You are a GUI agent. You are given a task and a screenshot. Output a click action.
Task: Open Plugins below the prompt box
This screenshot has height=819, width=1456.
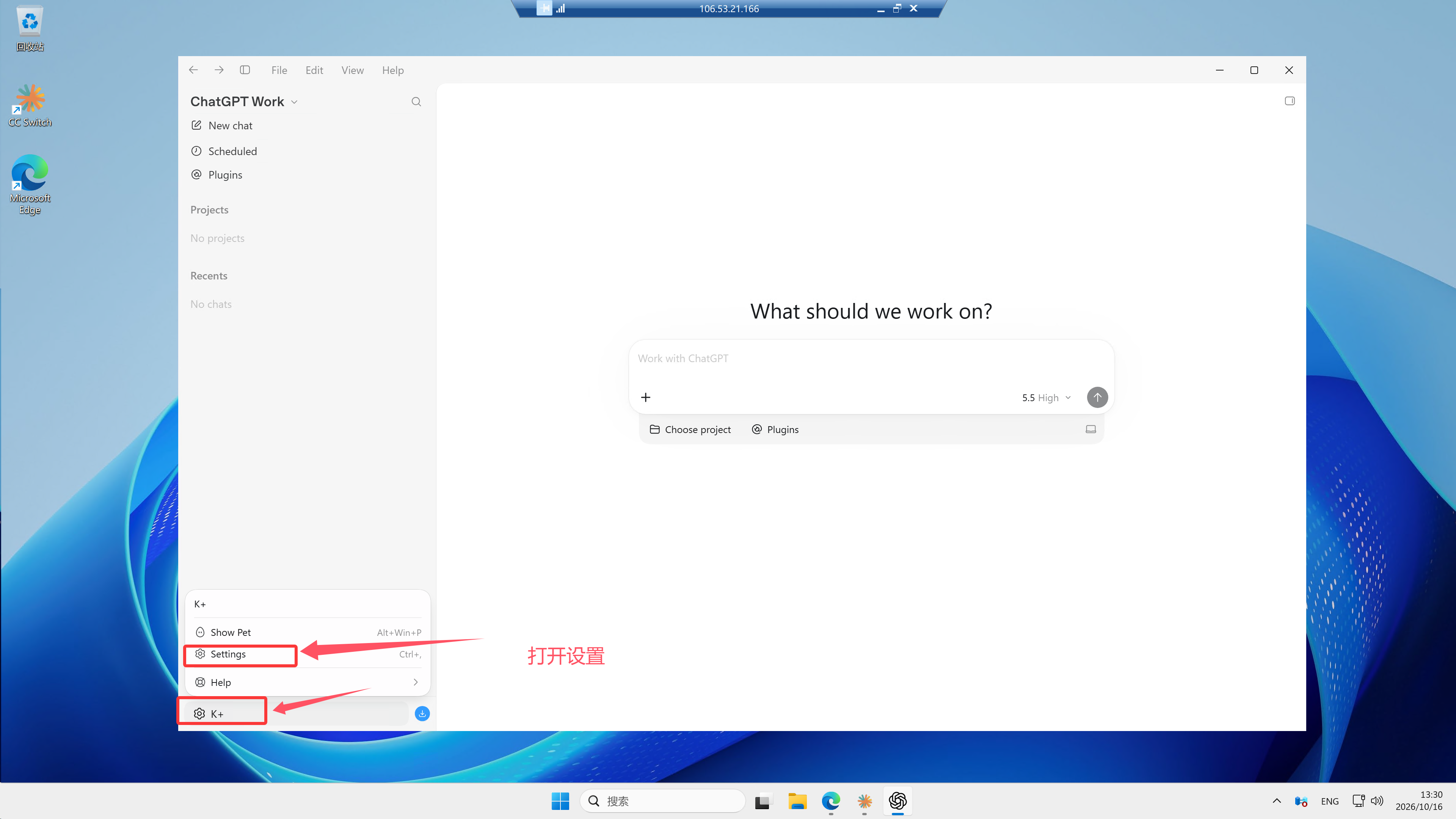pos(775,430)
